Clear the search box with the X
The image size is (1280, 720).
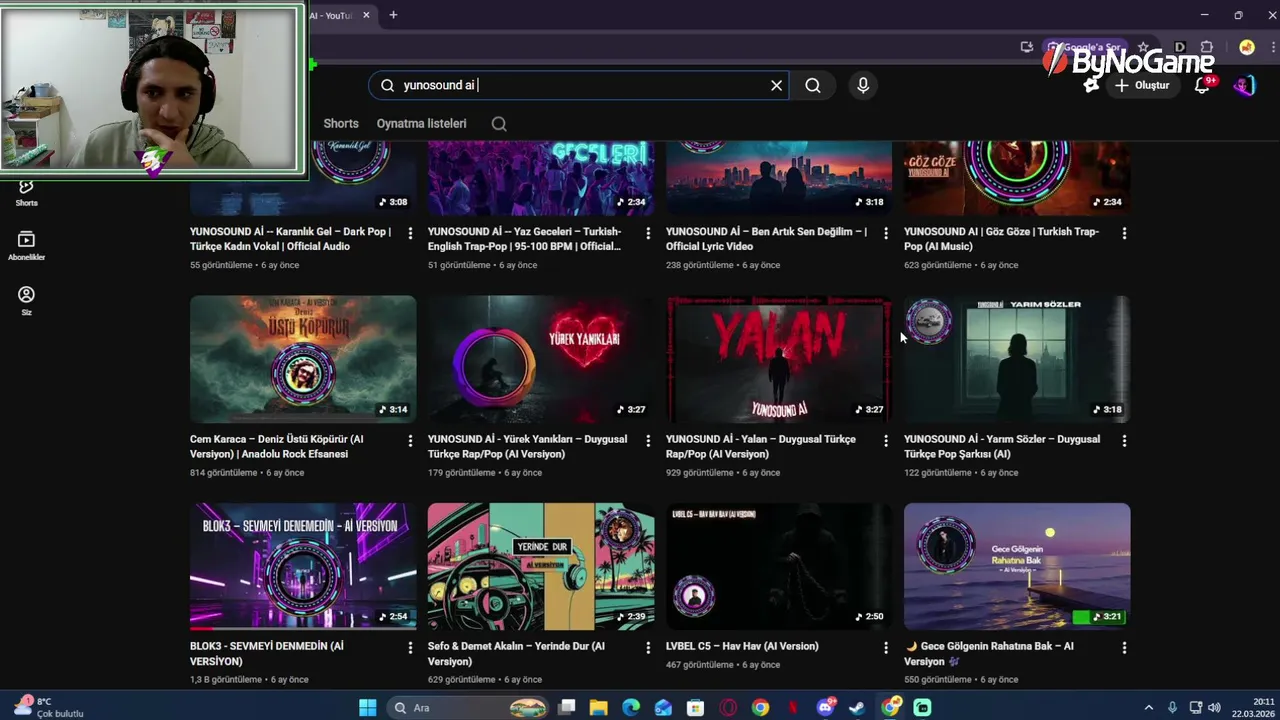coord(776,85)
